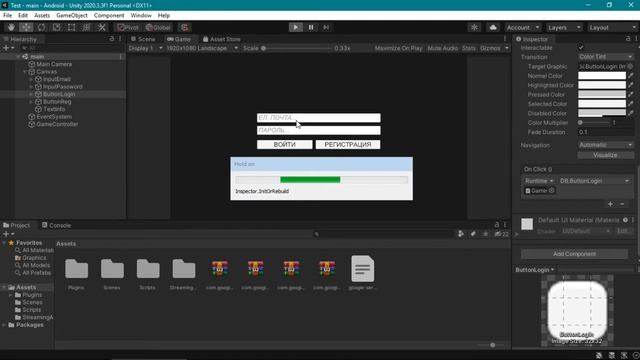640x360 pixels.
Task: Open the Layout dropdown
Action: tap(613, 27)
